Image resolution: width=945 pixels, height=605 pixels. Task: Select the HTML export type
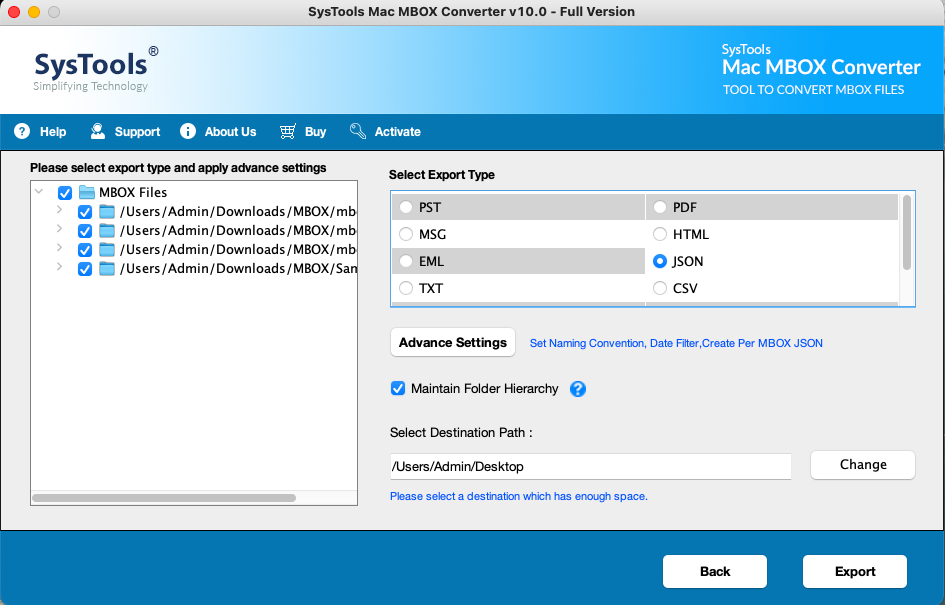(x=660, y=234)
